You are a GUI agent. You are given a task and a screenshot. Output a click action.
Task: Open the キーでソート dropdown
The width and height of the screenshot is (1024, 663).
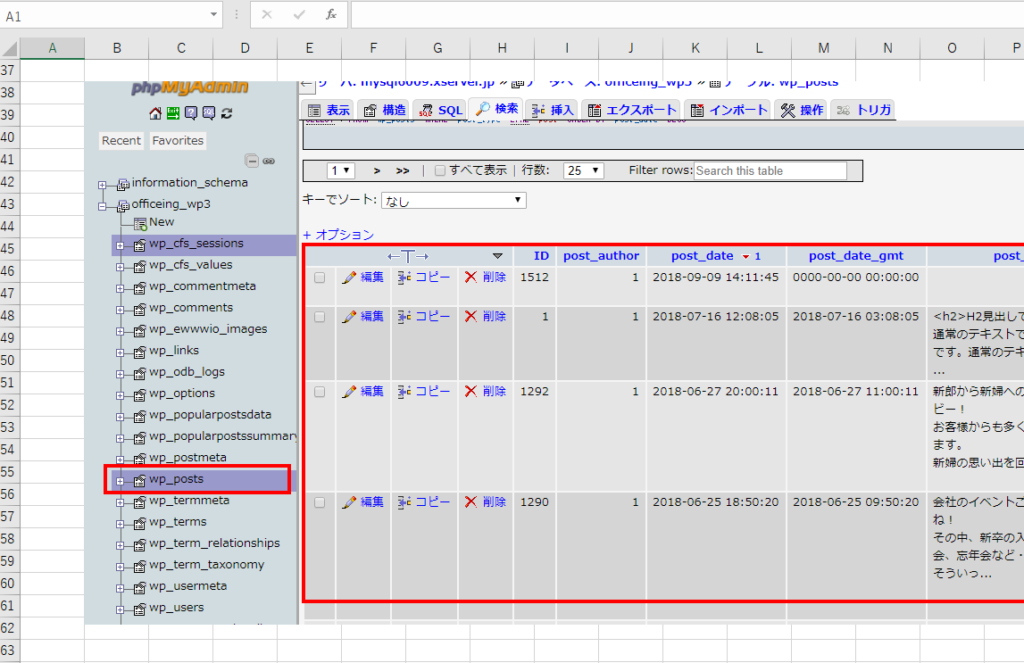pos(454,201)
